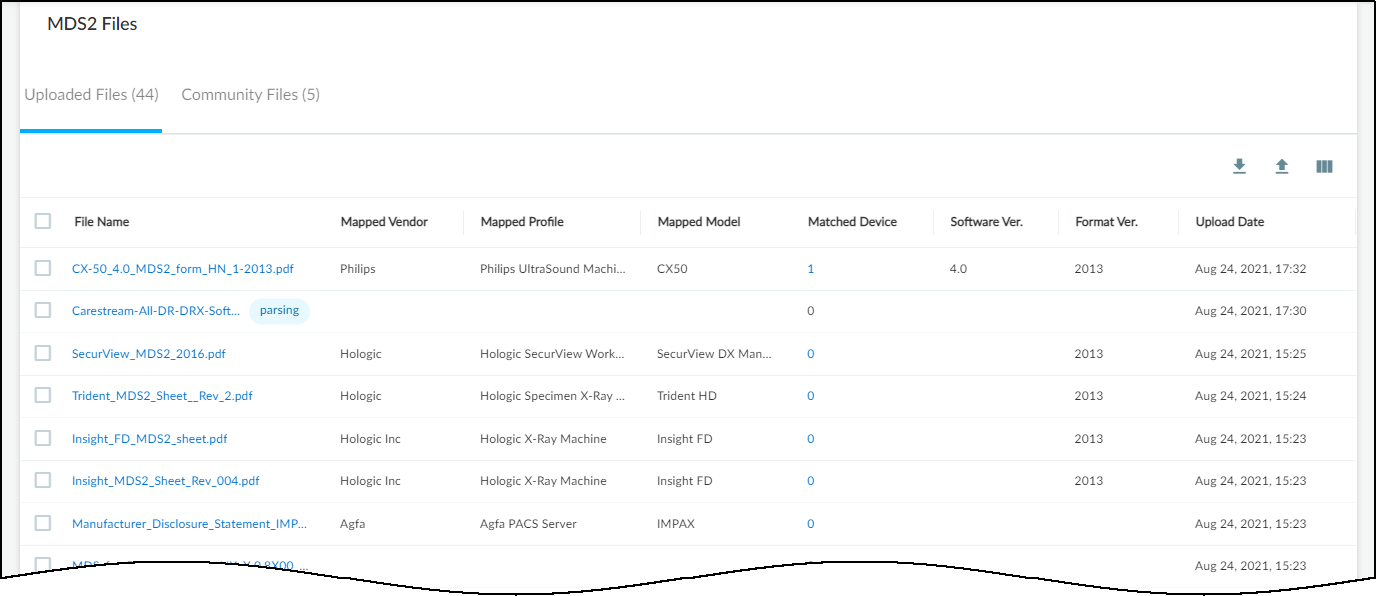1376x596 pixels.
Task: Click the Manufacturer_Disclosure_Statement_IMP file link
Action: [189, 524]
